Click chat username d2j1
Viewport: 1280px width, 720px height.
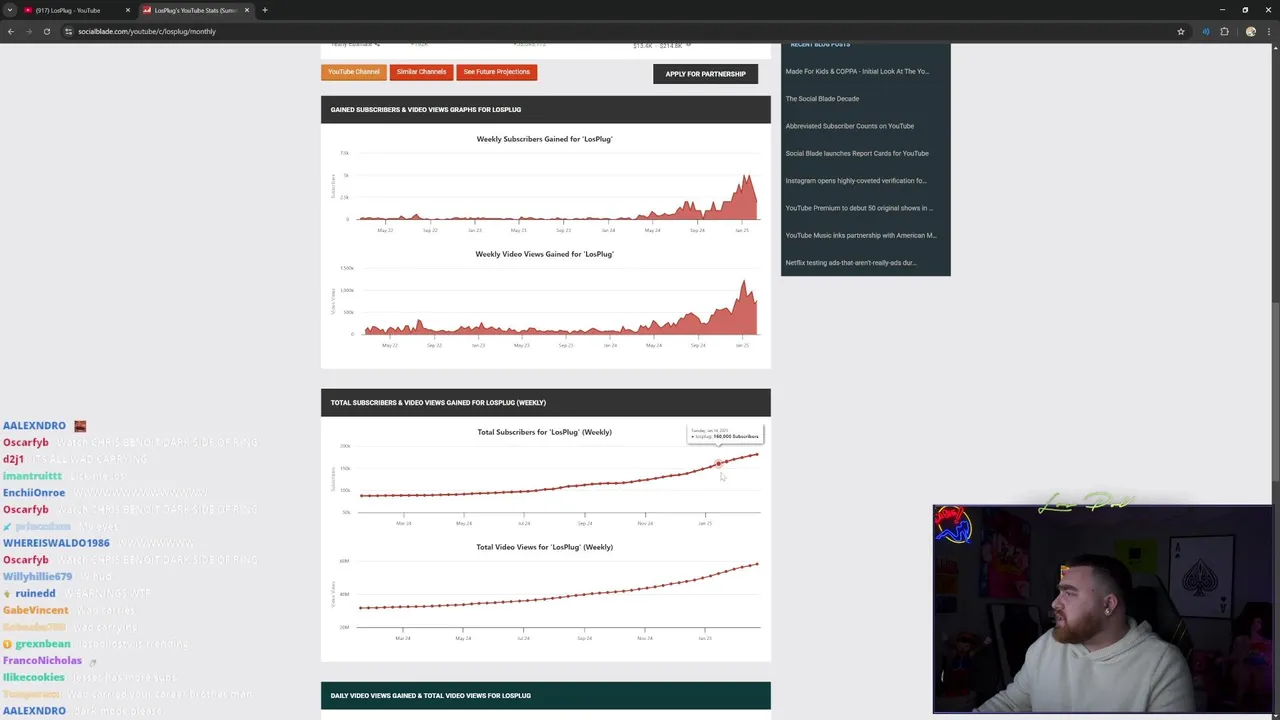point(13,459)
